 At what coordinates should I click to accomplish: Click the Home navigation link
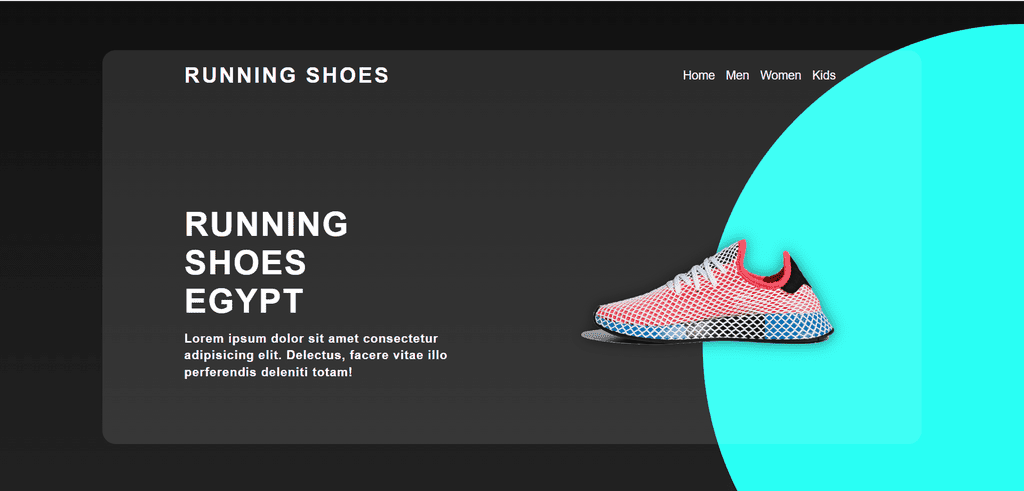pos(698,76)
